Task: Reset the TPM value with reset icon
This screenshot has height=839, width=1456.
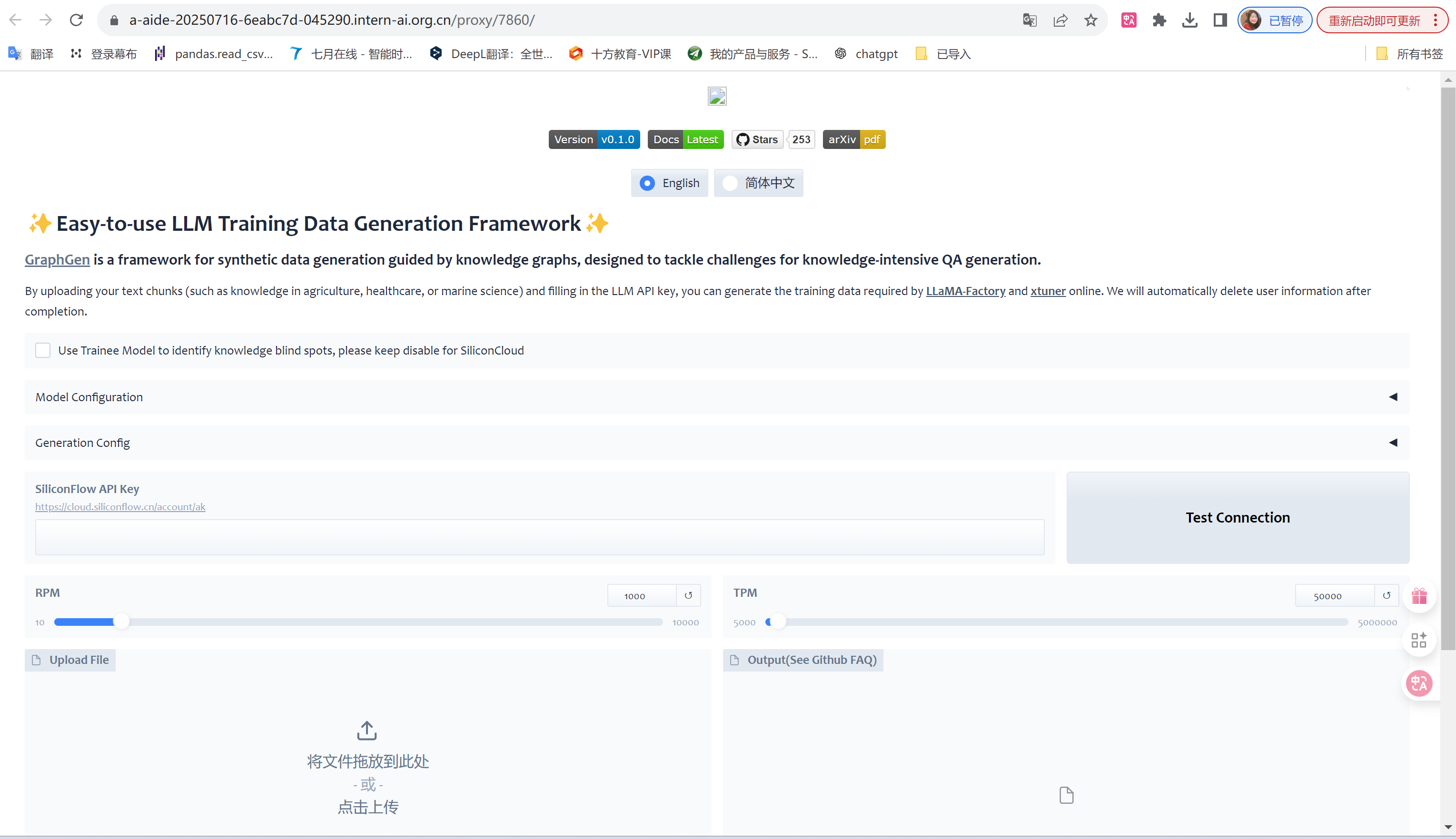Action: pos(1387,595)
